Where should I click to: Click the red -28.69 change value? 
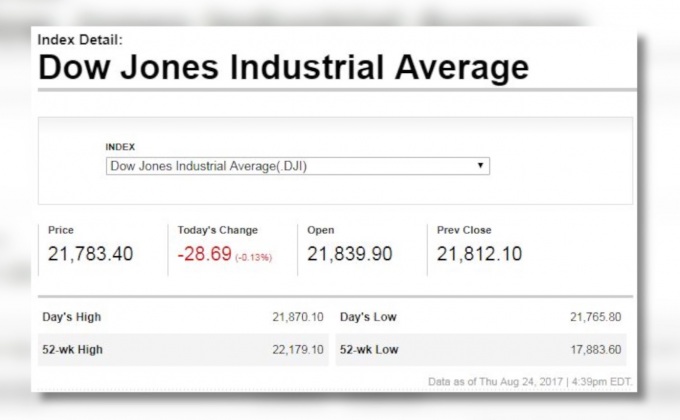(x=204, y=254)
